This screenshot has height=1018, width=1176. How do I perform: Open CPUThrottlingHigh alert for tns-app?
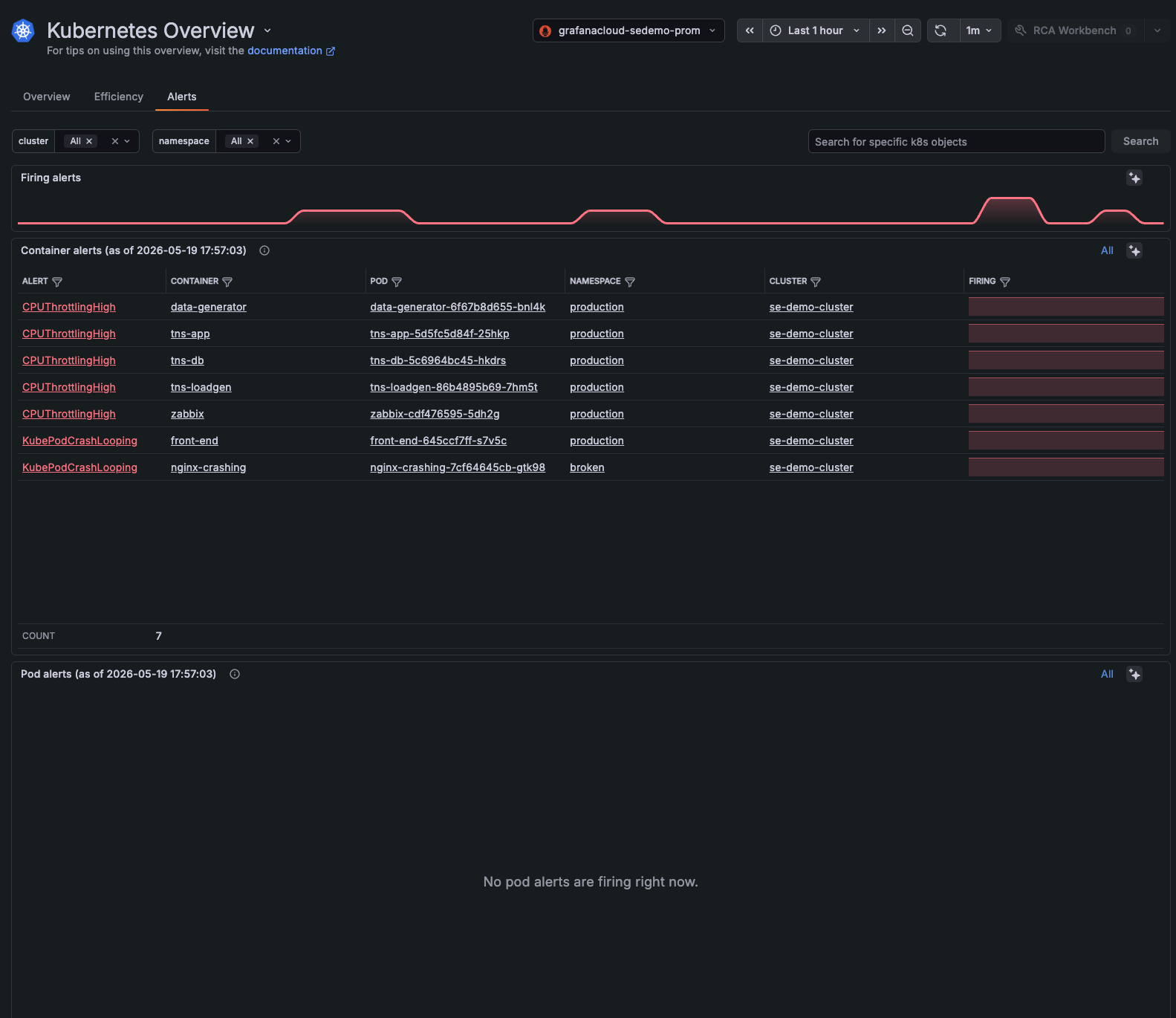click(x=69, y=334)
